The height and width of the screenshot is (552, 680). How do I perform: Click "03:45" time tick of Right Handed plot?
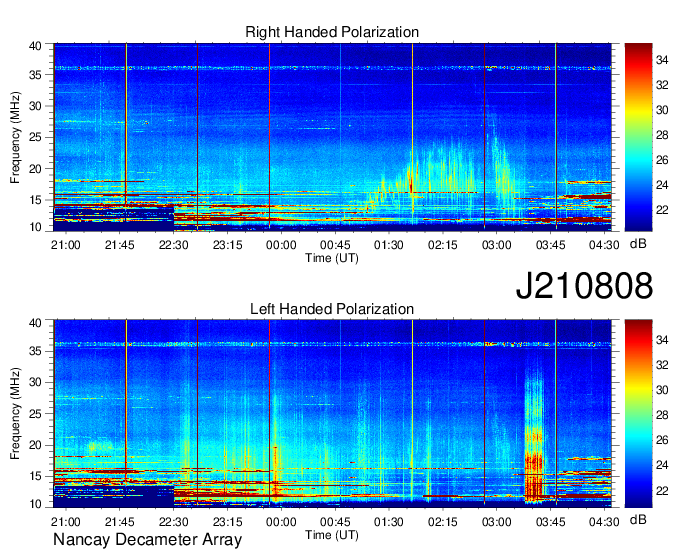tap(550, 245)
